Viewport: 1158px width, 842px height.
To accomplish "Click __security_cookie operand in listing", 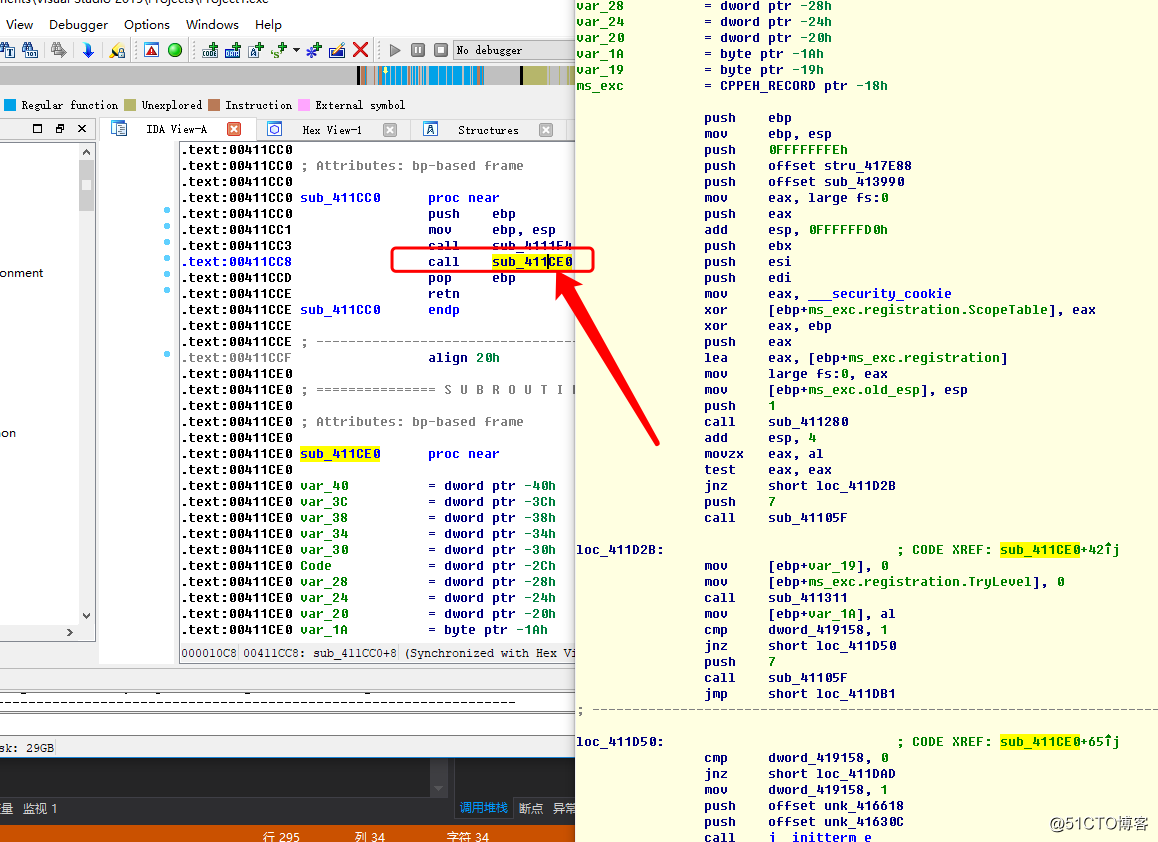I will [x=880, y=294].
